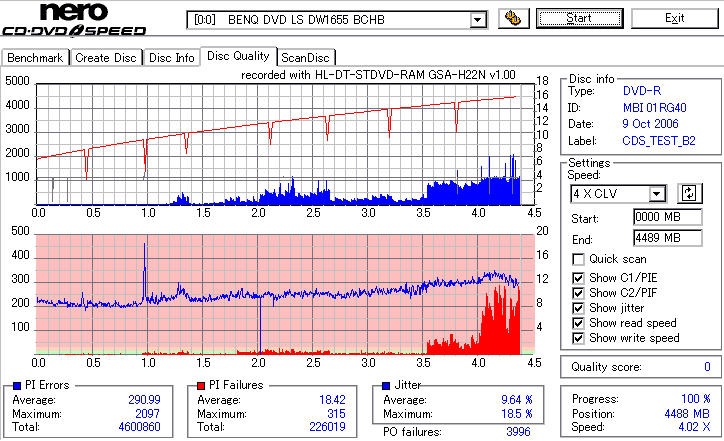Disable Show write speed checkbox

(578, 338)
